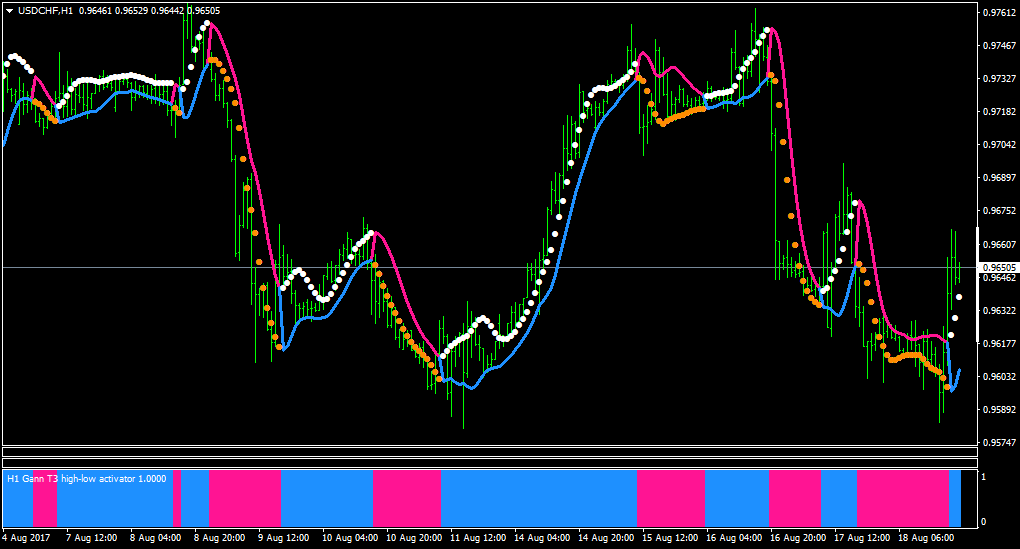
Task: Select the 15 Aug 12:00 time label
Action: (x=670, y=538)
